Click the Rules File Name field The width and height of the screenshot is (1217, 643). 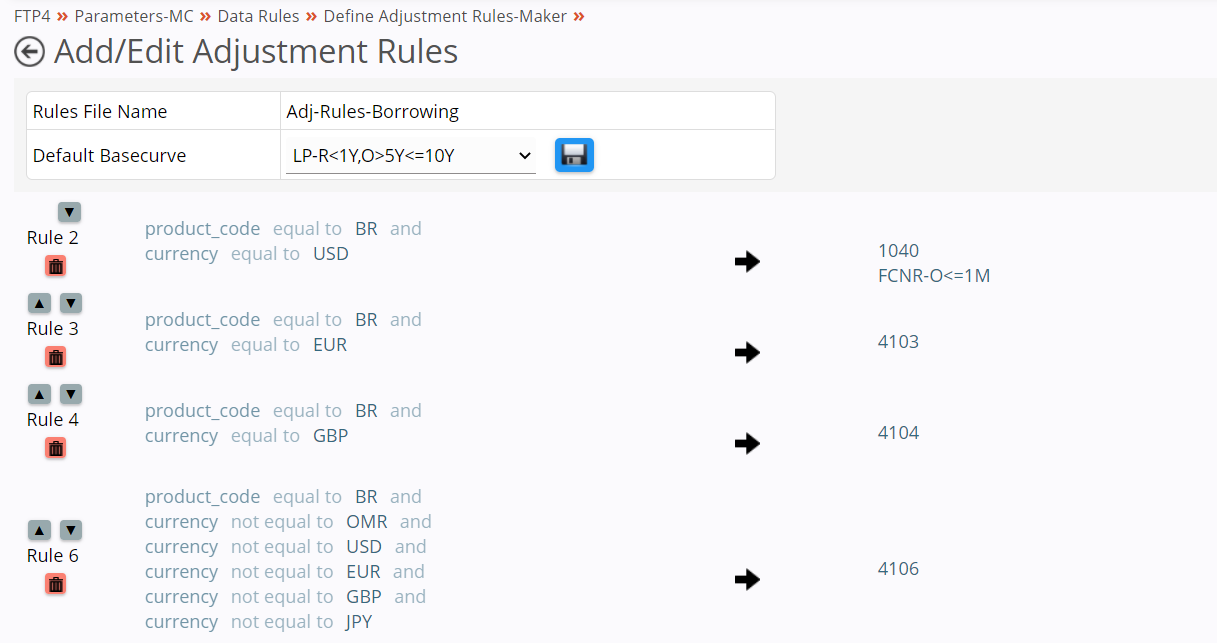click(x=527, y=111)
